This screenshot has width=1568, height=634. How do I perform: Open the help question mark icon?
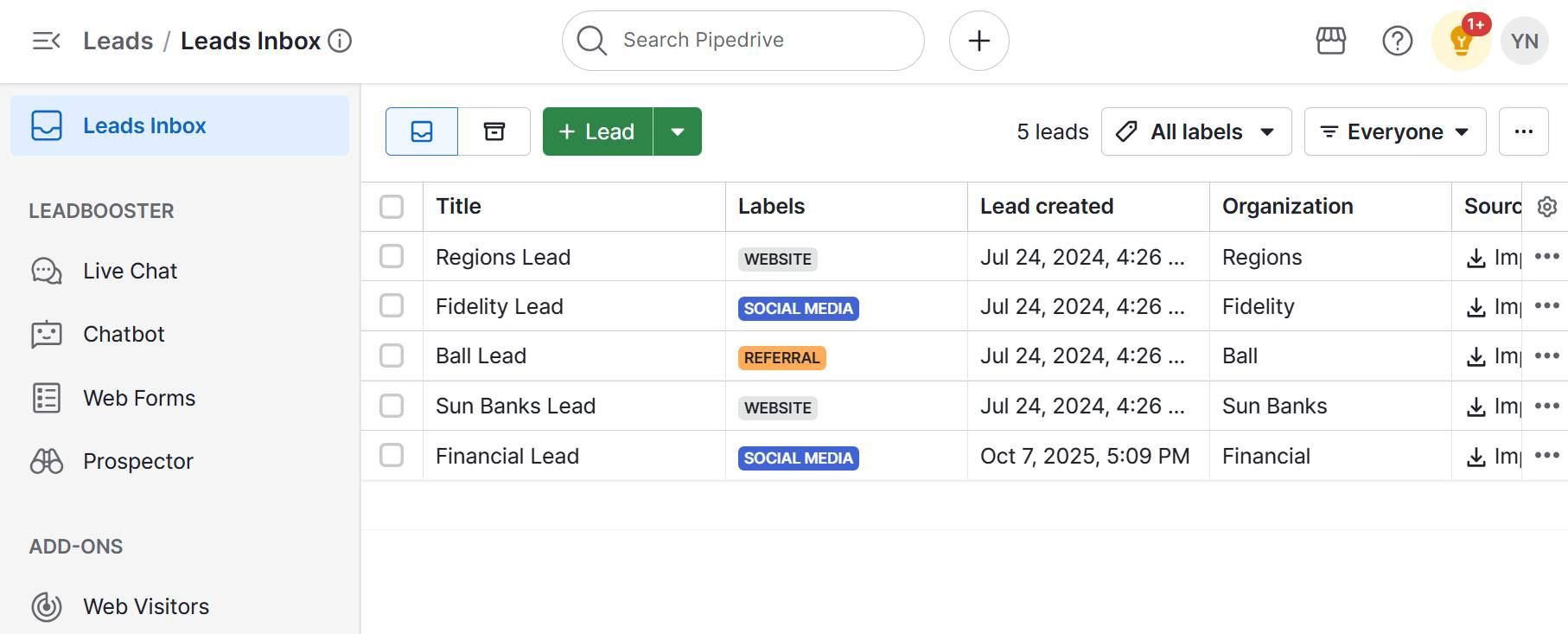1398,41
